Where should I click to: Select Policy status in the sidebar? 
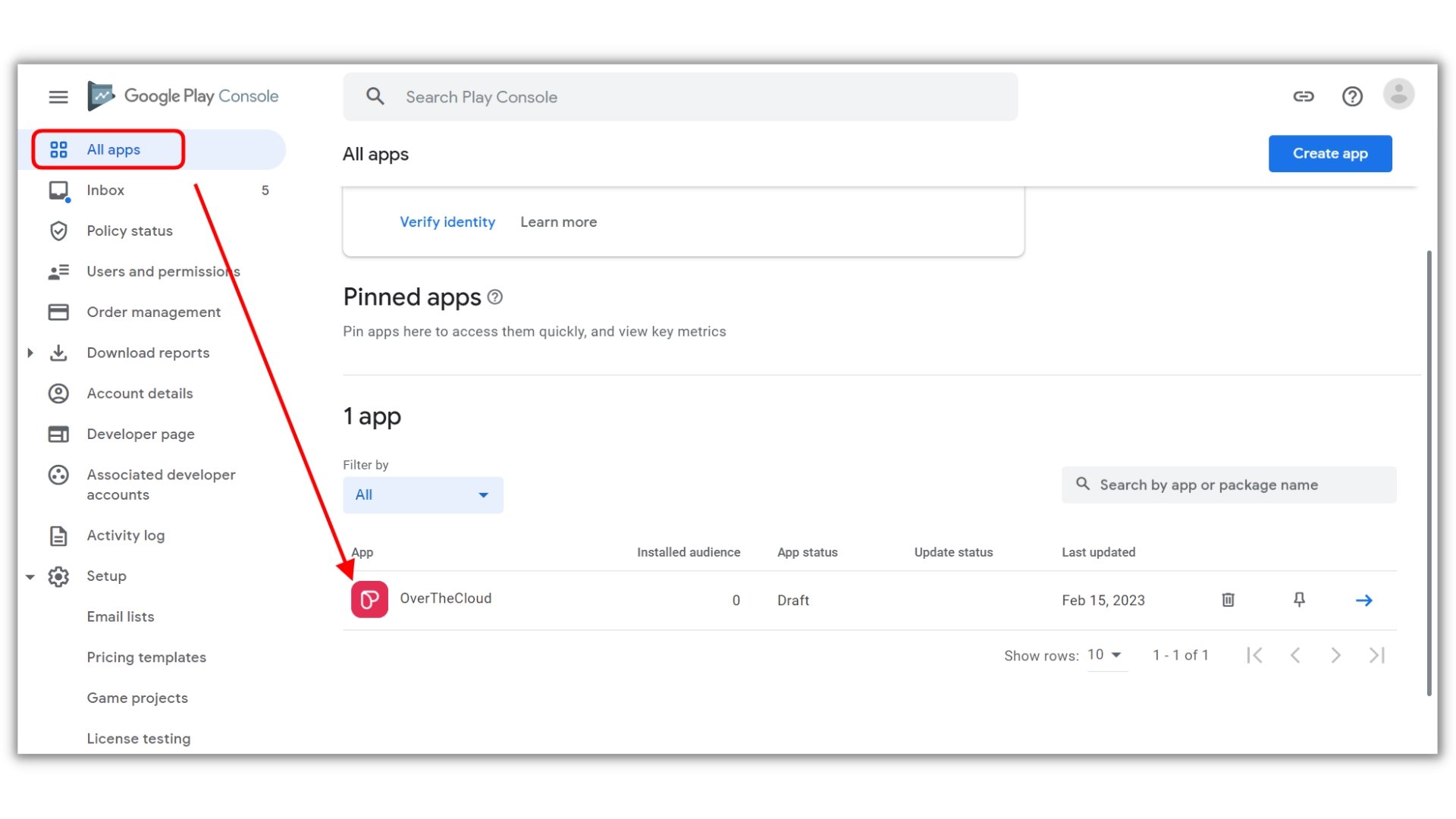click(129, 231)
